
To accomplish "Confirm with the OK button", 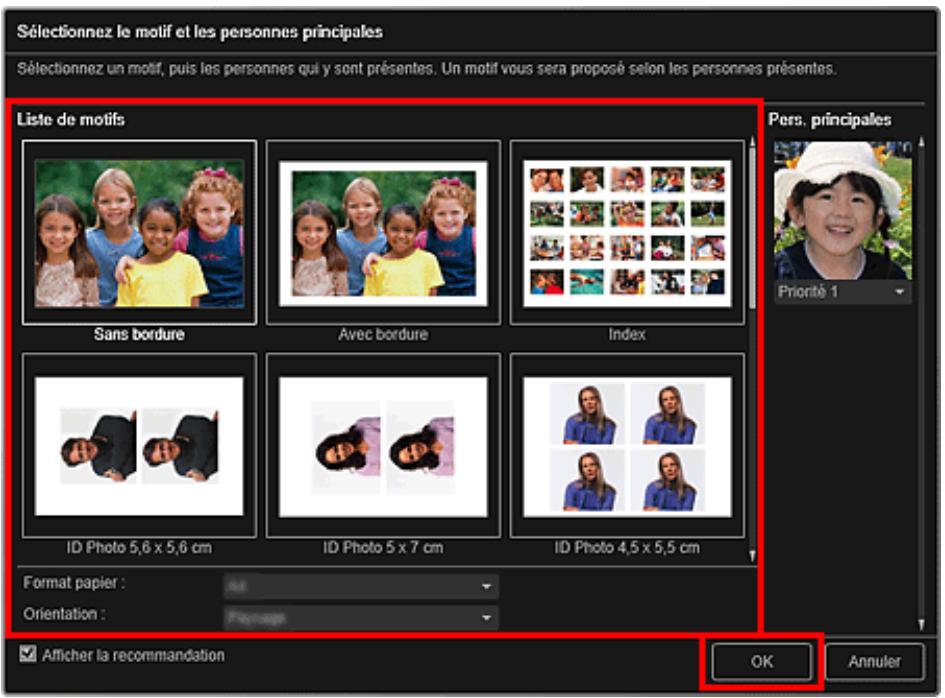I will tap(762, 661).
